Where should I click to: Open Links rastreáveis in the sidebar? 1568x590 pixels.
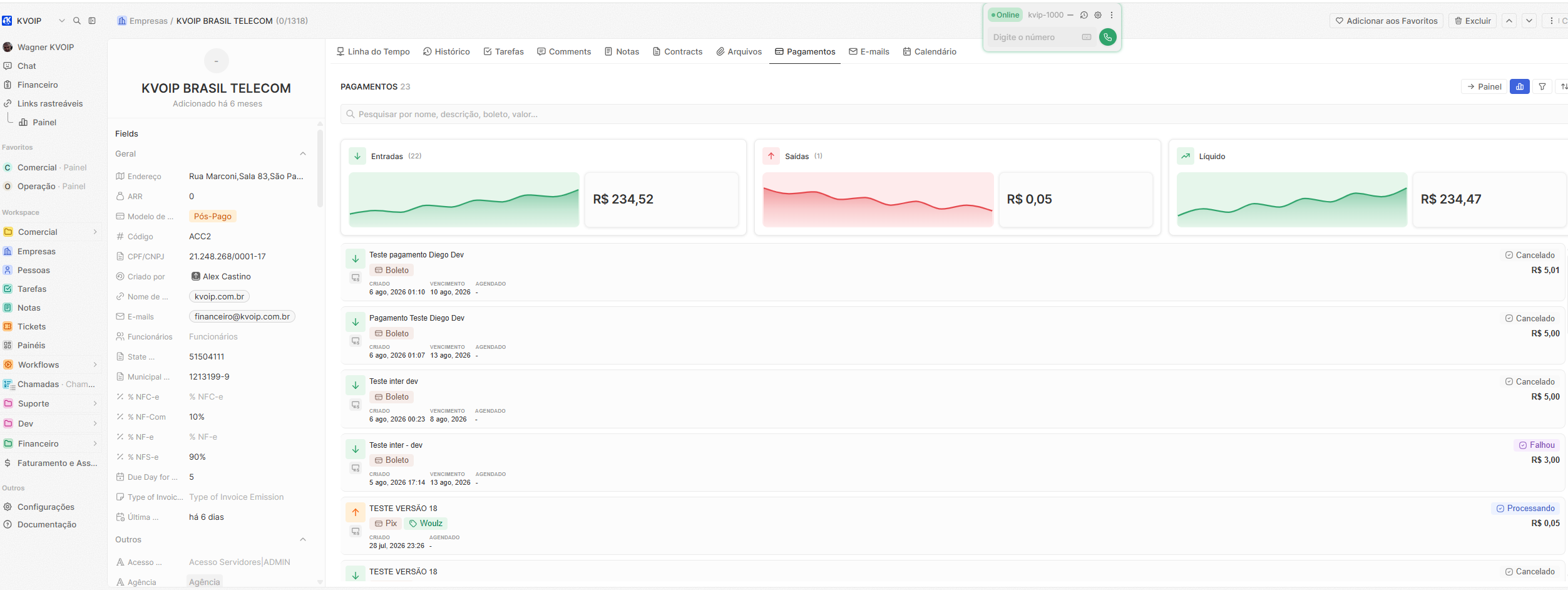tap(51, 103)
